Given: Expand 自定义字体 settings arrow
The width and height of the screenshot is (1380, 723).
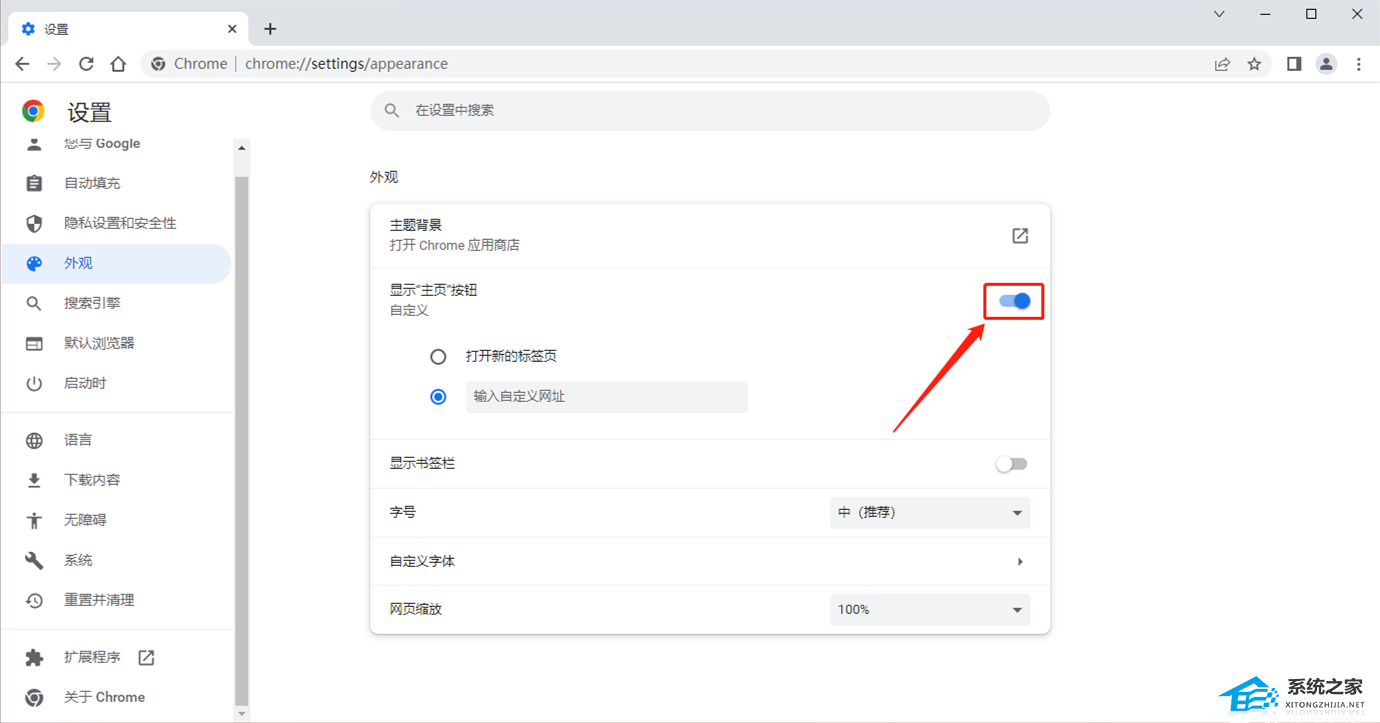Looking at the screenshot, I should point(1020,562).
